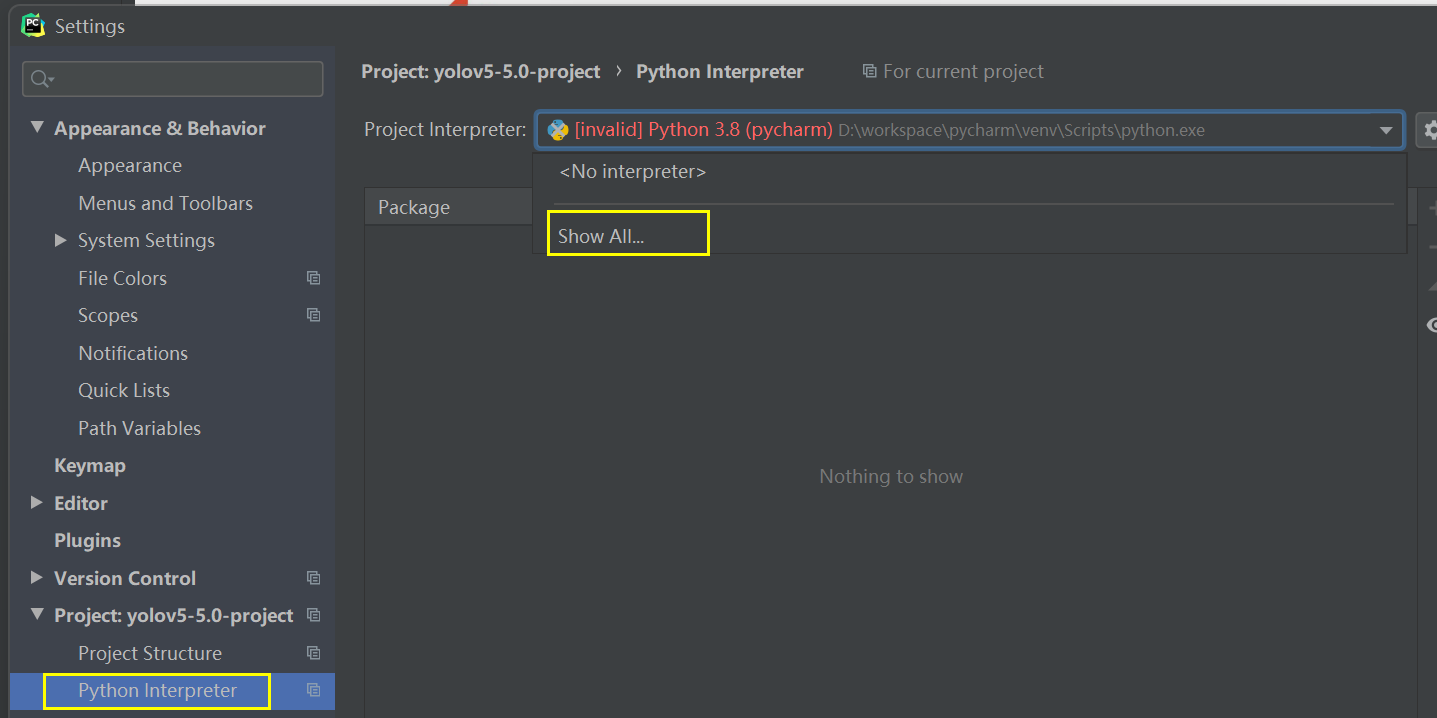Click the Project: yolov5-5.0-project breadcrumb

481,72
